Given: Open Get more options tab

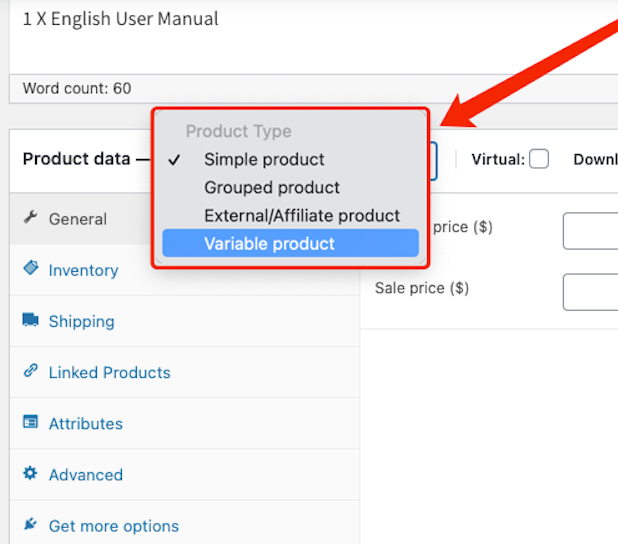Looking at the screenshot, I should (184, 522).
